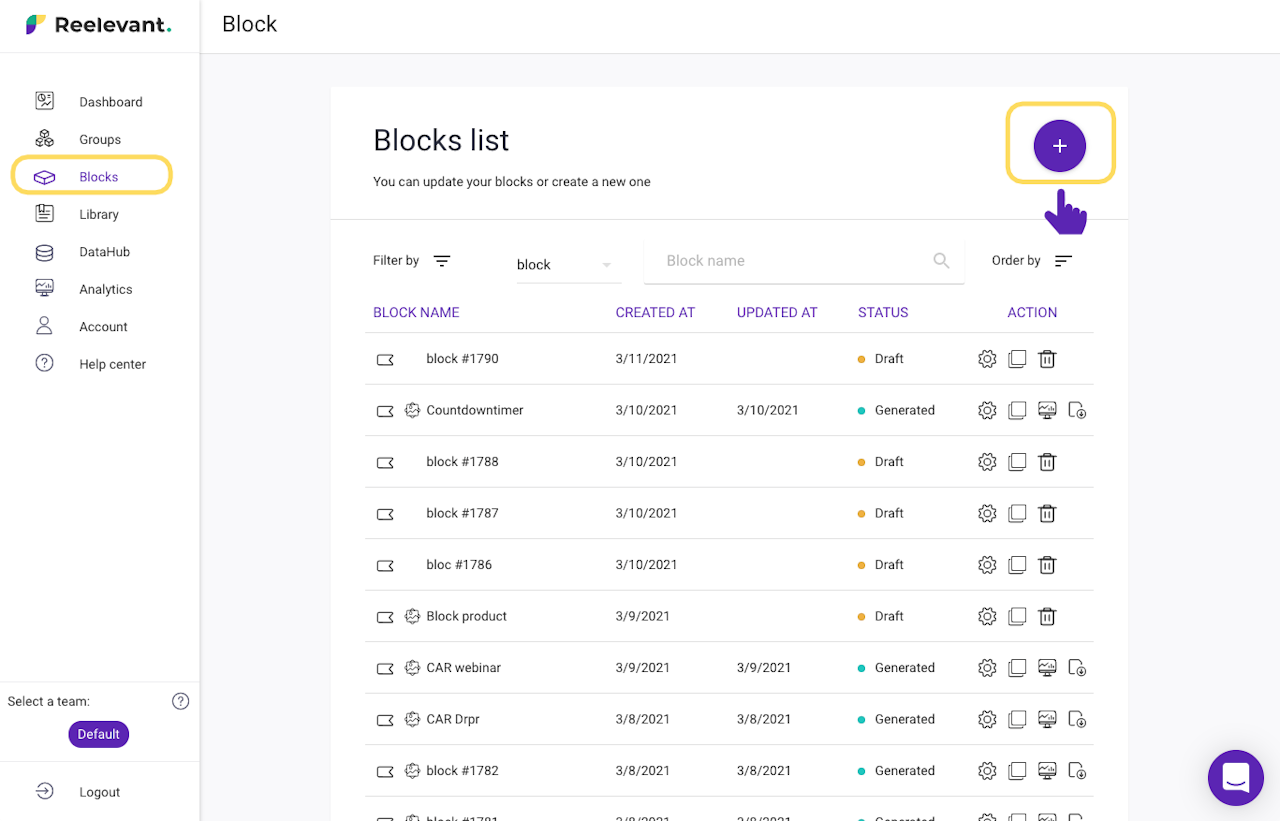Screen dimensions: 1280x821
Task: Open settings for block #1790
Action: tap(987, 359)
